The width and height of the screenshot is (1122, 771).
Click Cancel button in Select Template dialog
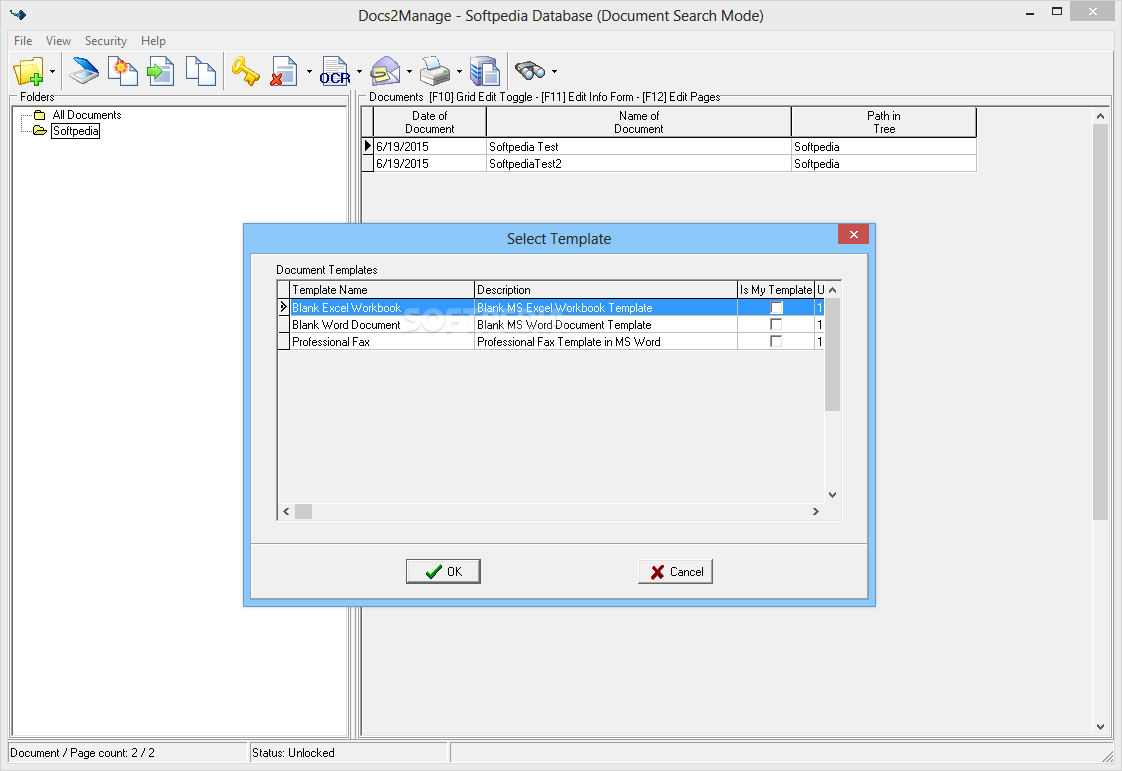tap(675, 571)
